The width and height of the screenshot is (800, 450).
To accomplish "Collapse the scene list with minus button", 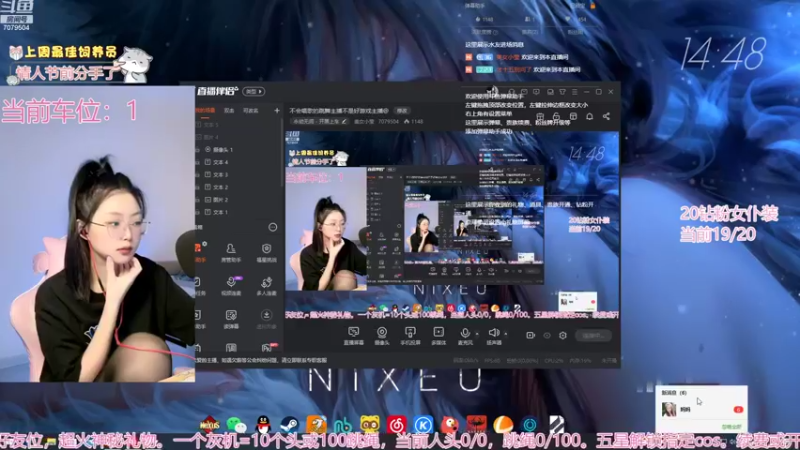I will click(x=273, y=227).
